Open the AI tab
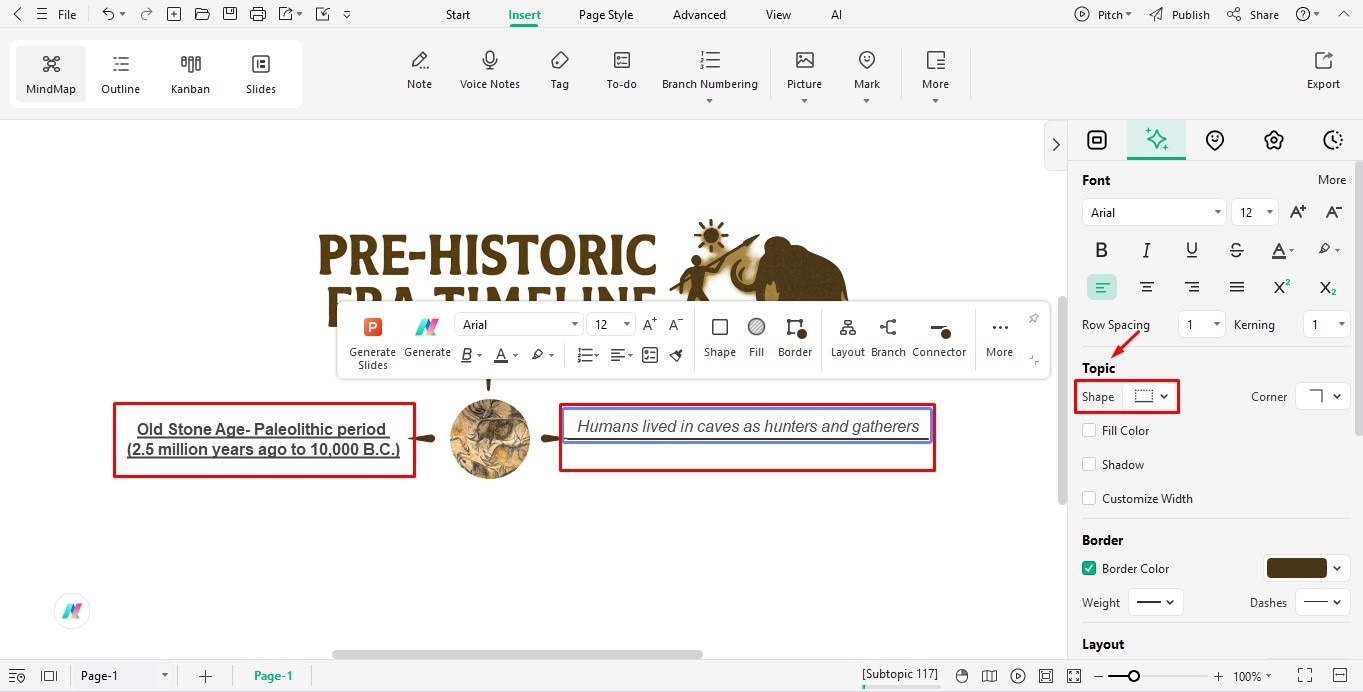This screenshot has width=1363, height=692. (x=836, y=15)
